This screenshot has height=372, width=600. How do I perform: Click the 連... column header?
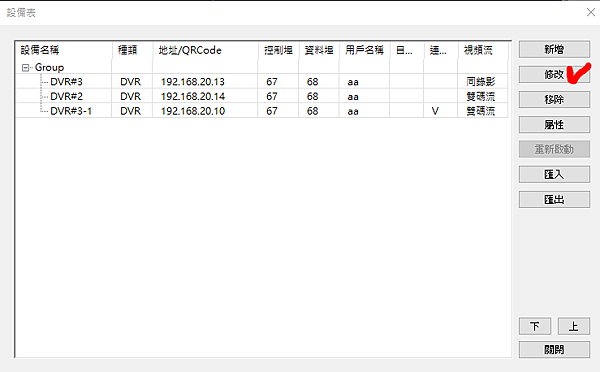(441, 50)
